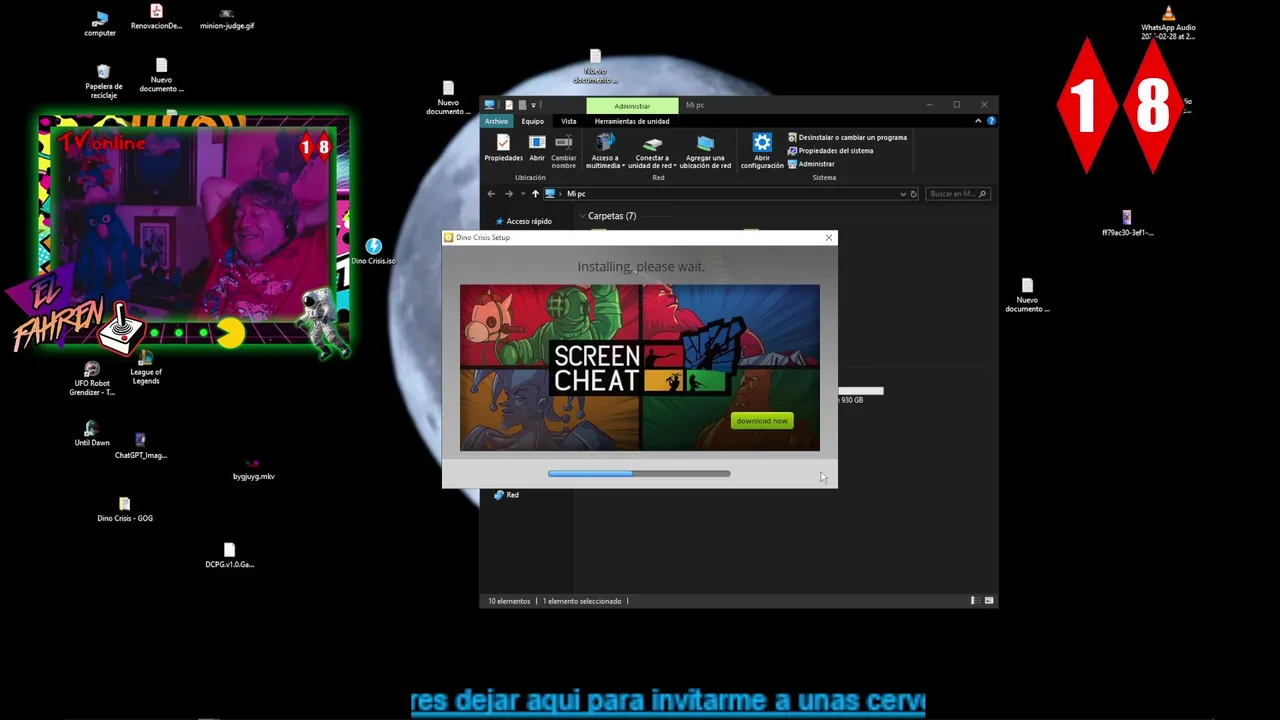Go forward in File Explorer
The width and height of the screenshot is (1280, 720).
508,194
